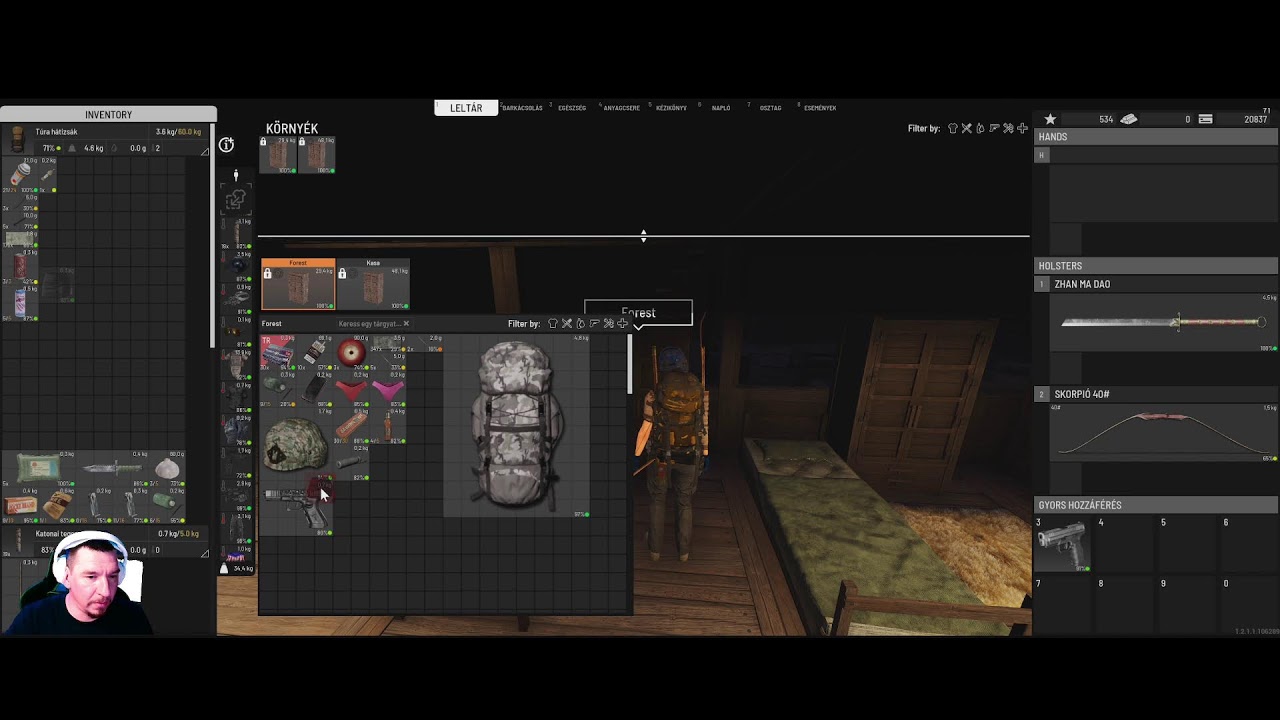The width and height of the screenshot is (1280, 720).
Task: Toggle the character body view icon
Action: coord(236,175)
